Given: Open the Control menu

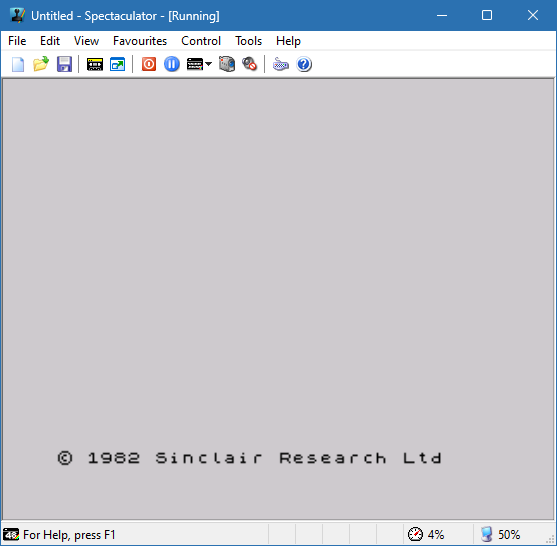Looking at the screenshot, I should pyautogui.click(x=201, y=41).
